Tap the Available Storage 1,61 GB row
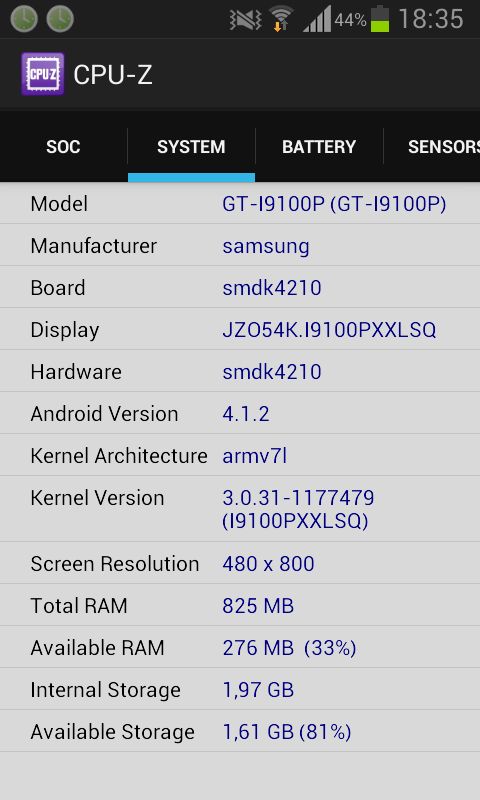This screenshot has width=480, height=800. [240, 731]
